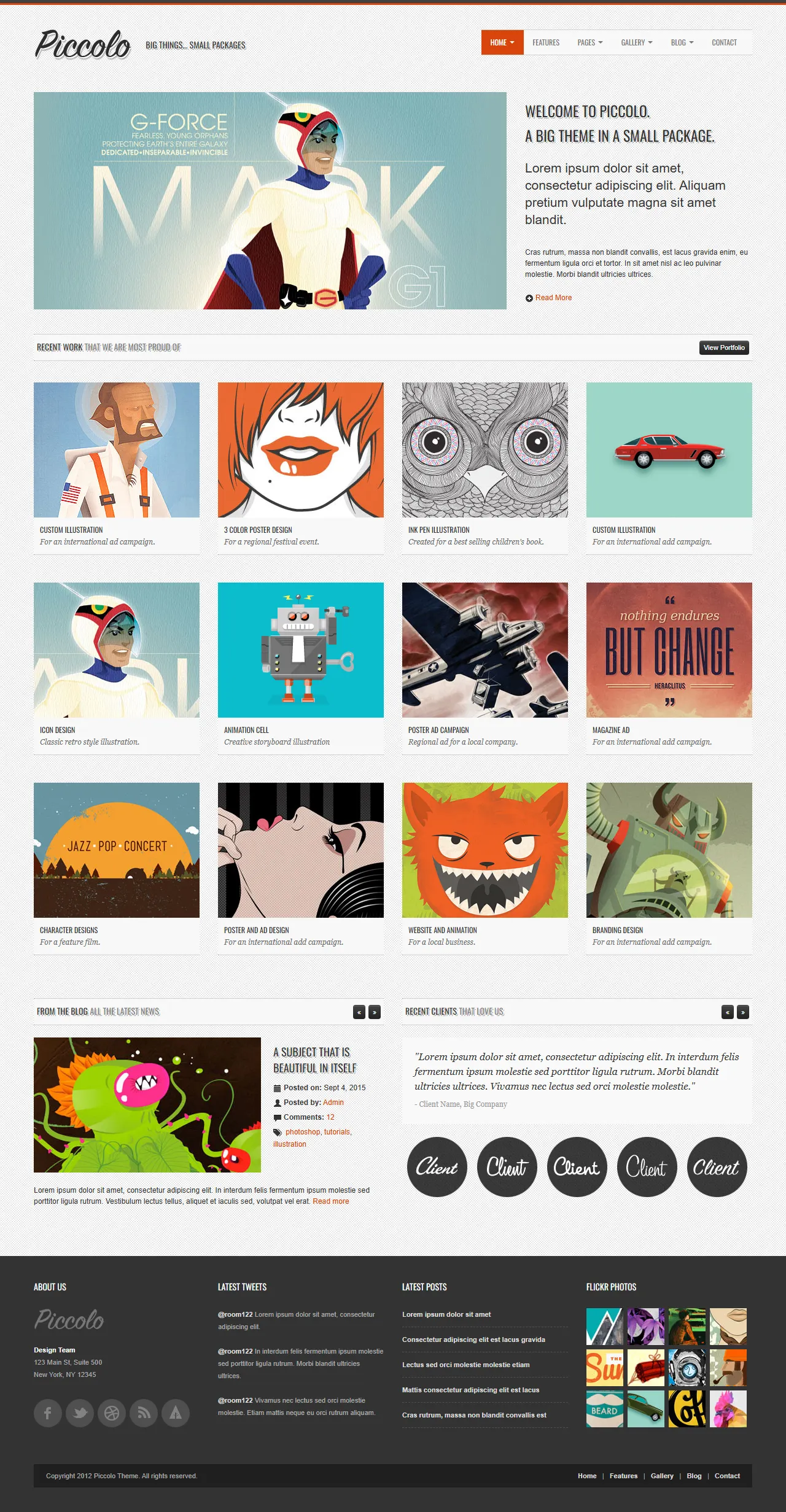This screenshot has height=1512, width=786.
Task: Click next arrow in blog section header
Action: tap(375, 1012)
